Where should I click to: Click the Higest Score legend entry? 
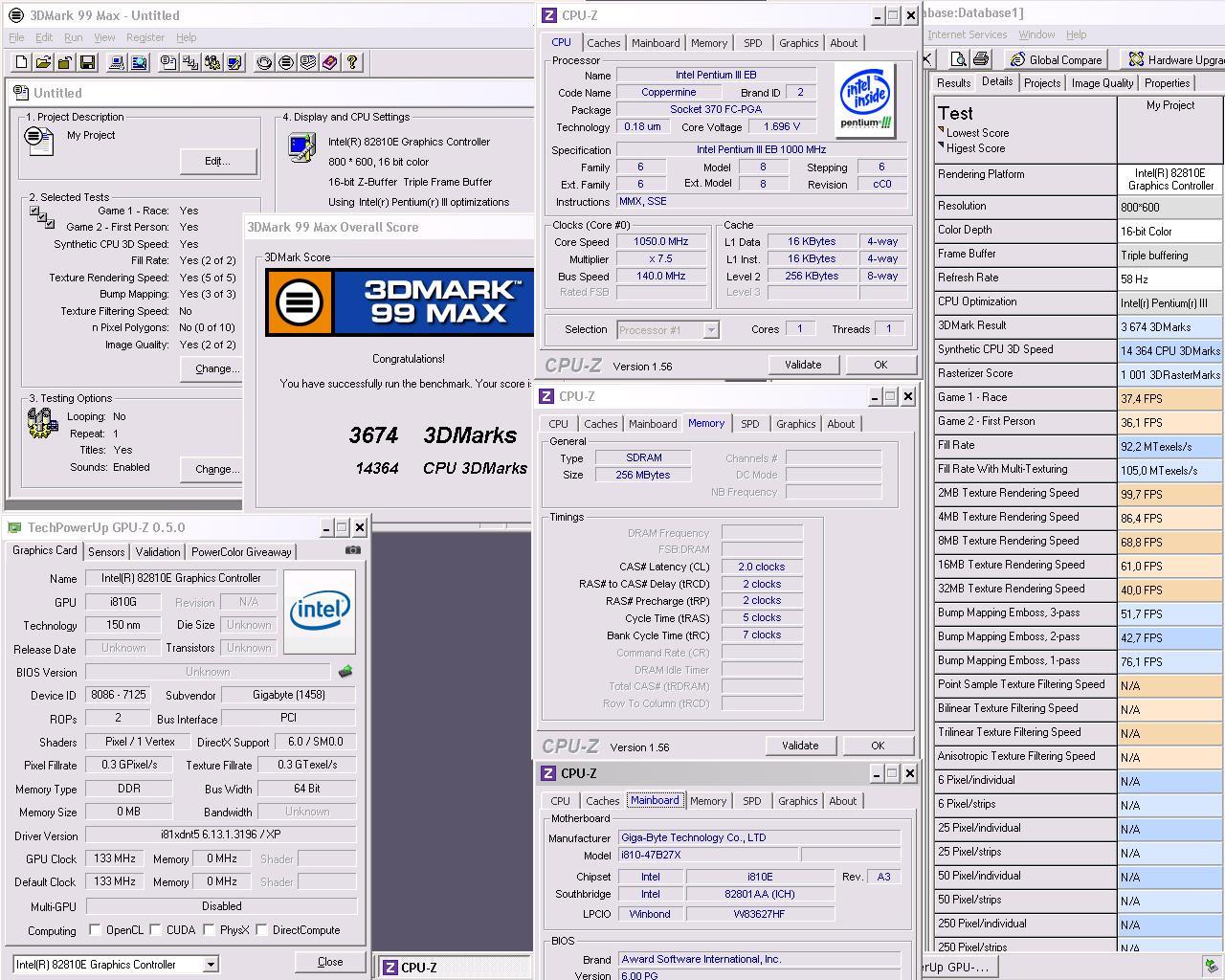(975, 148)
